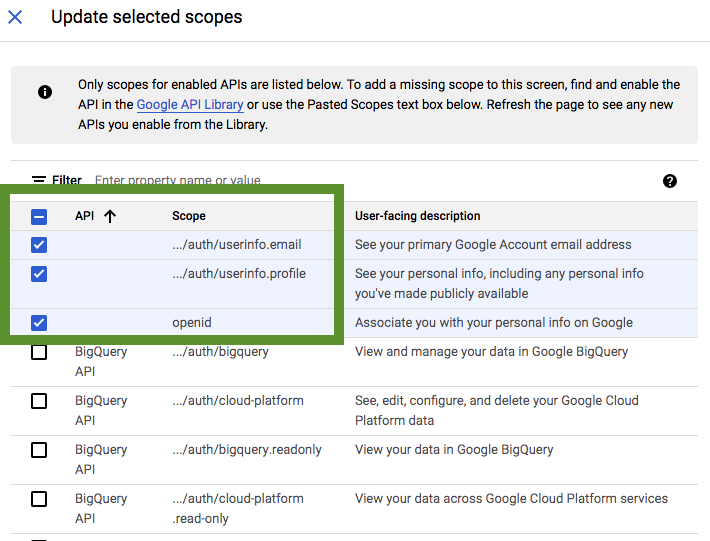Select the .../auth/userinfo.email scope text

point(236,245)
